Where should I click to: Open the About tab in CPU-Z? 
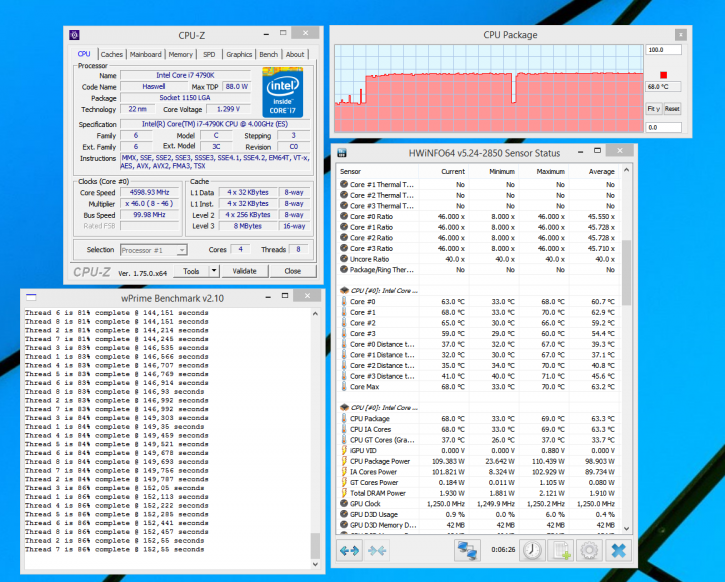click(x=295, y=55)
